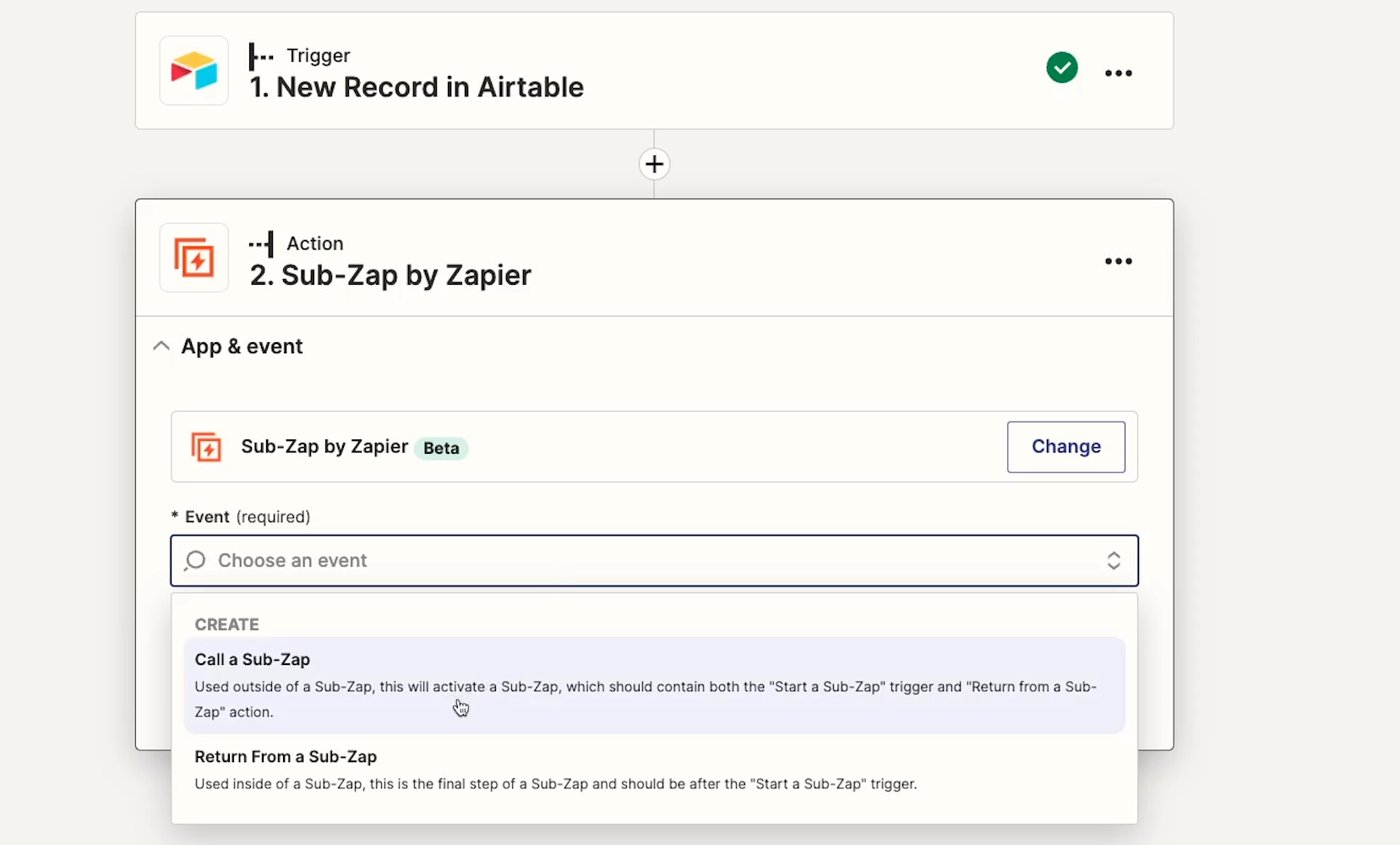The width and height of the screenshot is (1400, 845).
Task: Click the Sub-Zap app icon in Action header
Action: [194, 258]
